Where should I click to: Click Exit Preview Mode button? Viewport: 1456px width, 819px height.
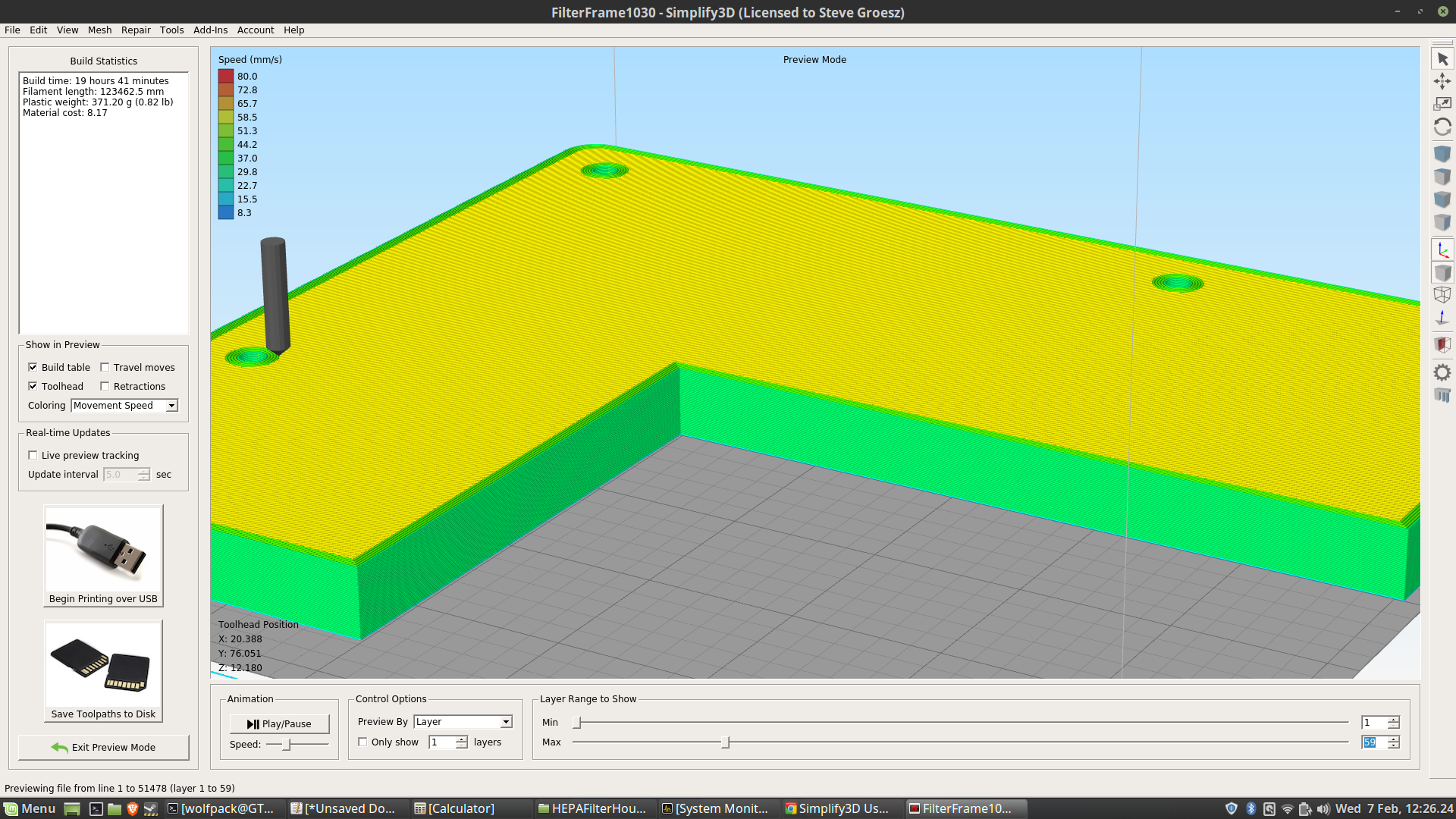coord(104,747)
